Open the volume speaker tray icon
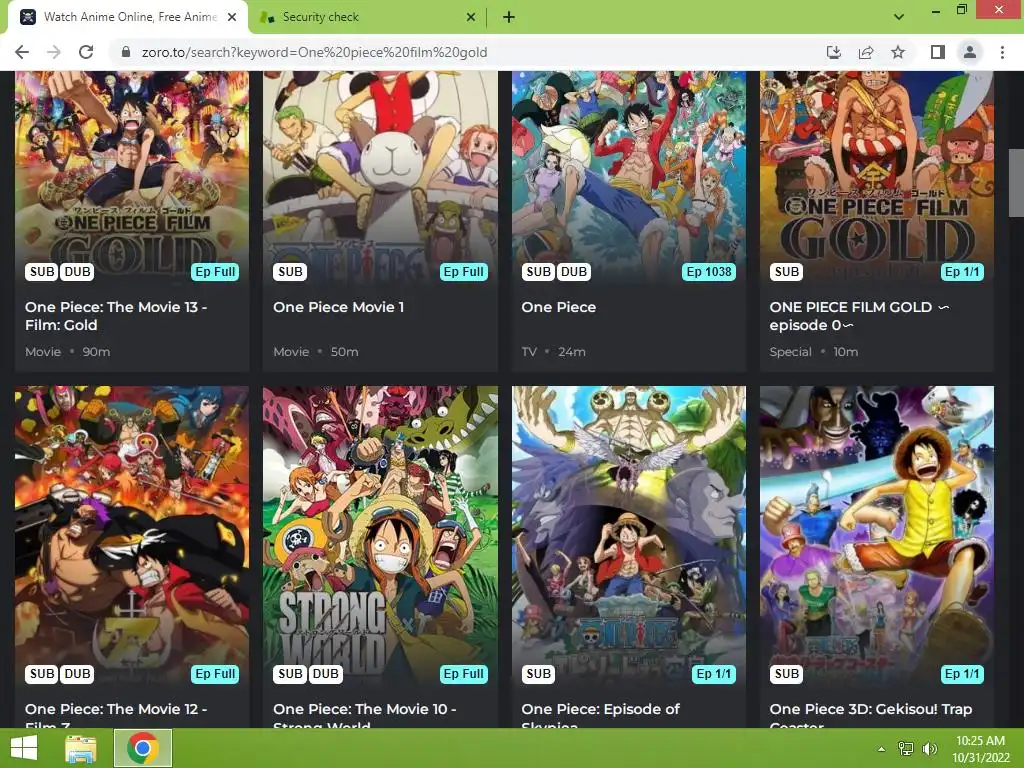The image size is (1024, 768). (930, 749)
